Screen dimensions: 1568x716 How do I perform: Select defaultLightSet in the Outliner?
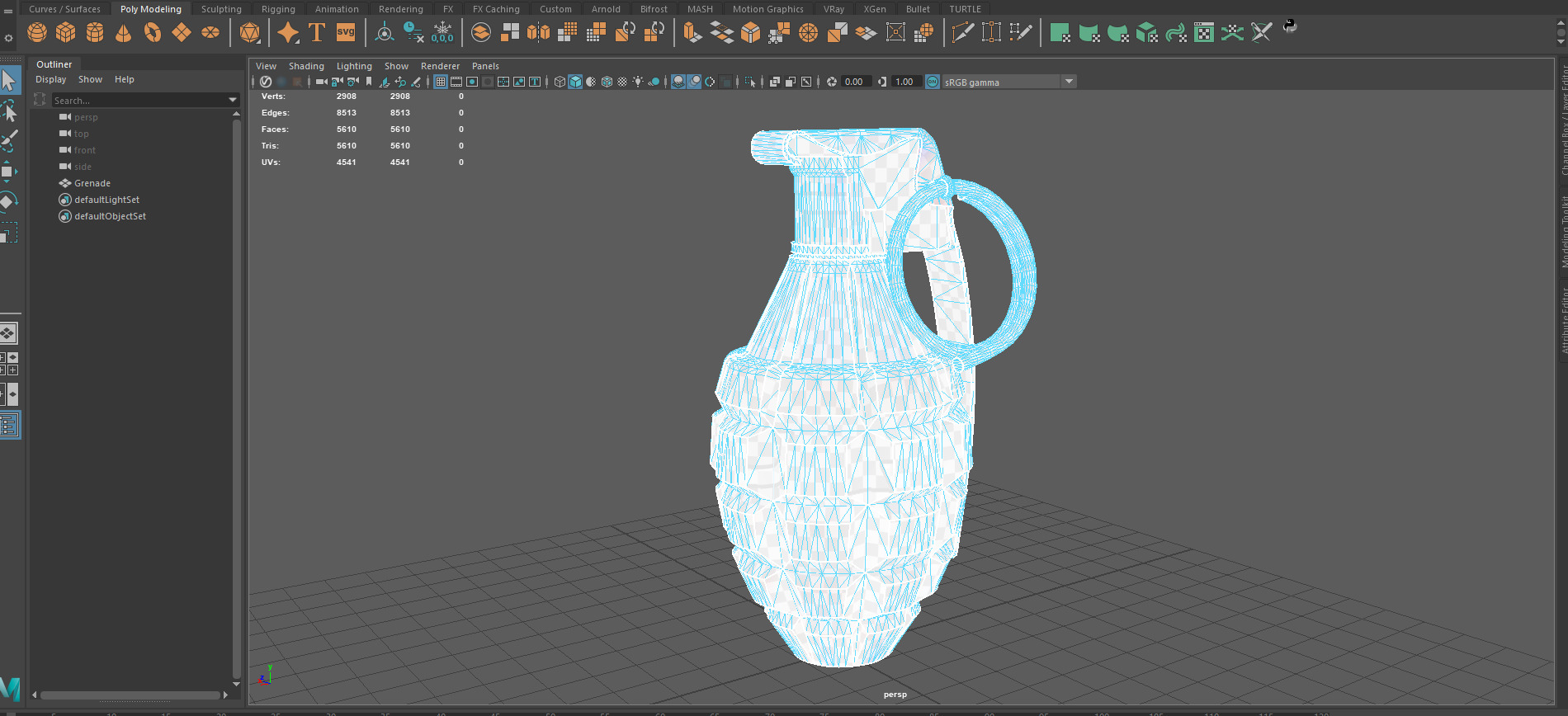coord(106,200)
